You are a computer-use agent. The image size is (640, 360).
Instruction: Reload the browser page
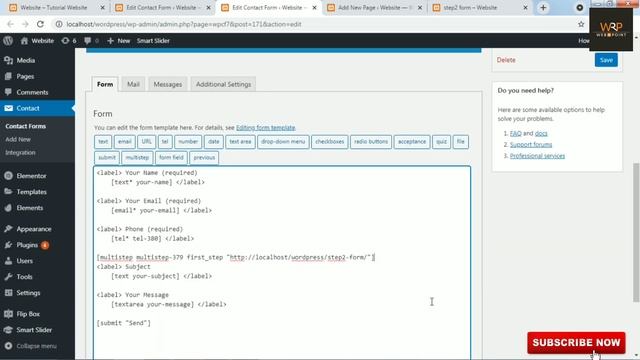click(40, 24)
